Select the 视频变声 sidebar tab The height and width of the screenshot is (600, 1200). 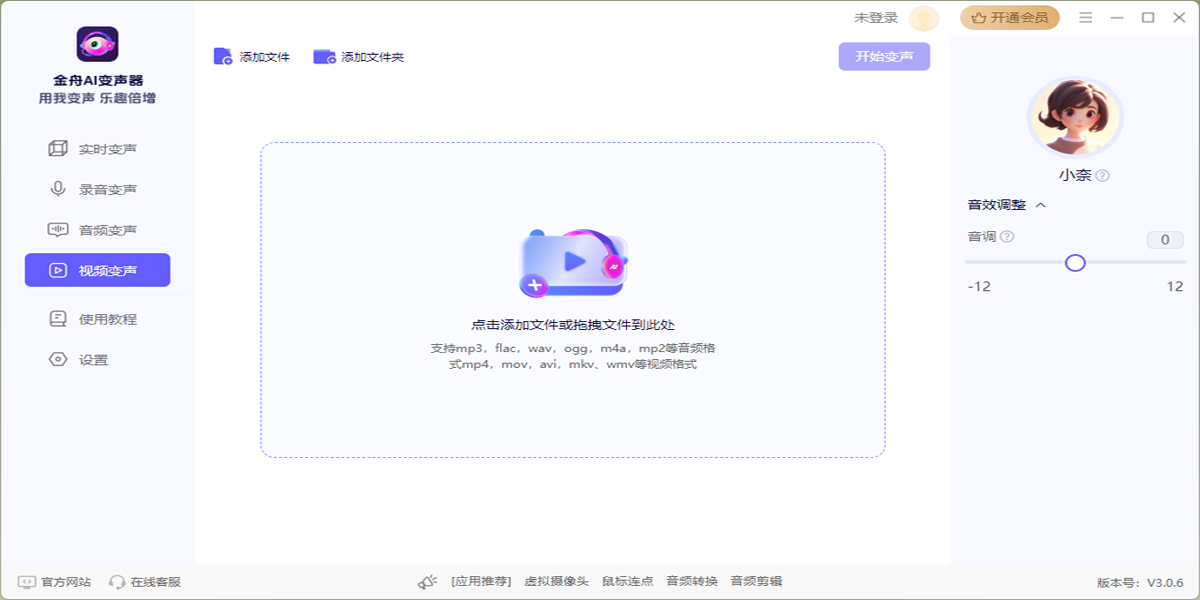click(x=97, y=270)
